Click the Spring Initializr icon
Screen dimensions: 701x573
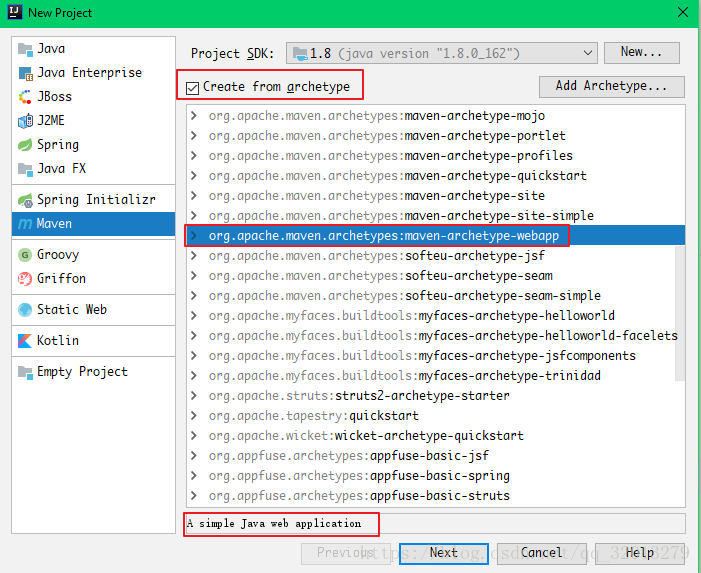click(25, 200)
